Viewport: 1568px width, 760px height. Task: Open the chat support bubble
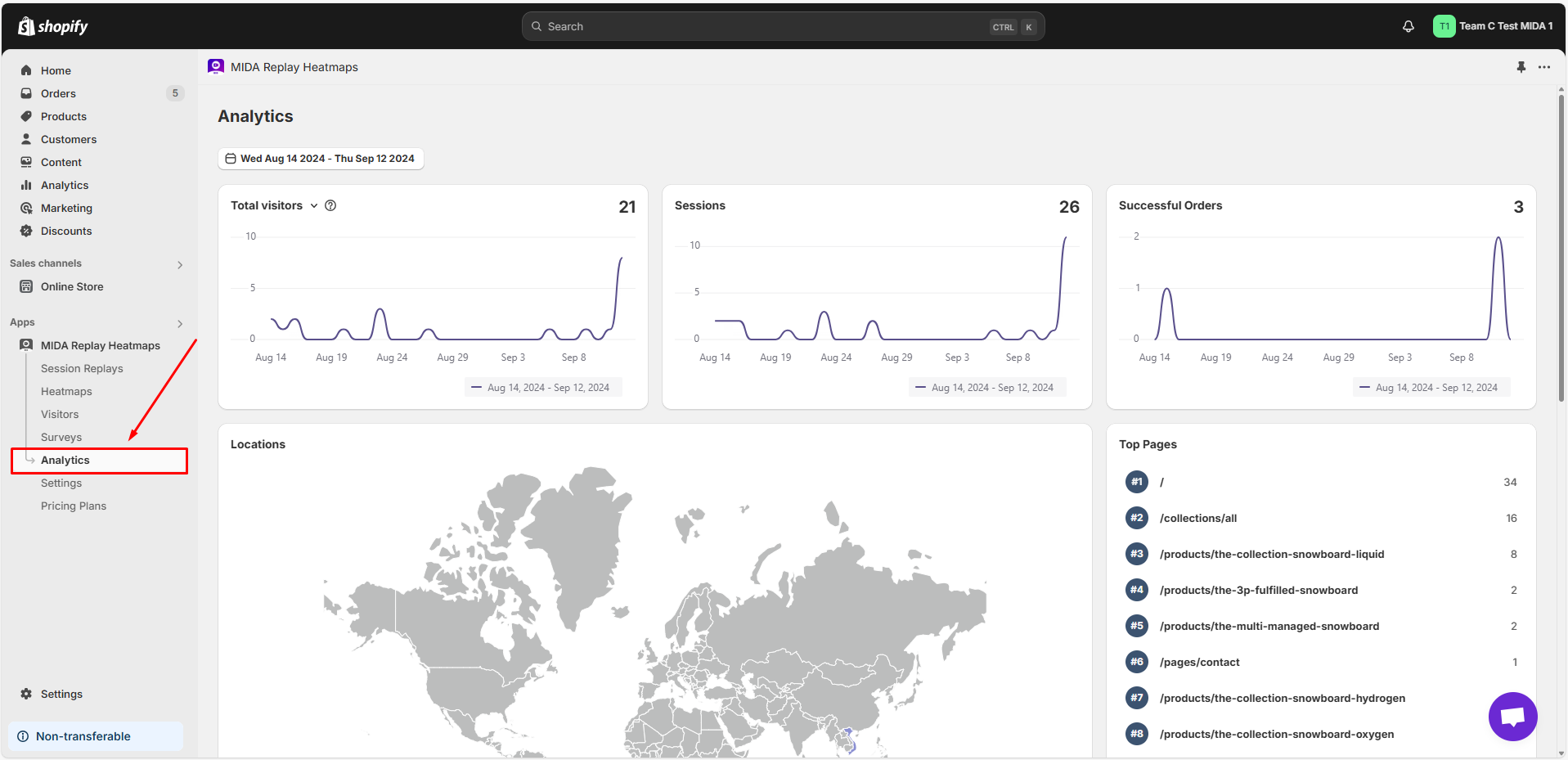click(x=1512, y=716)
